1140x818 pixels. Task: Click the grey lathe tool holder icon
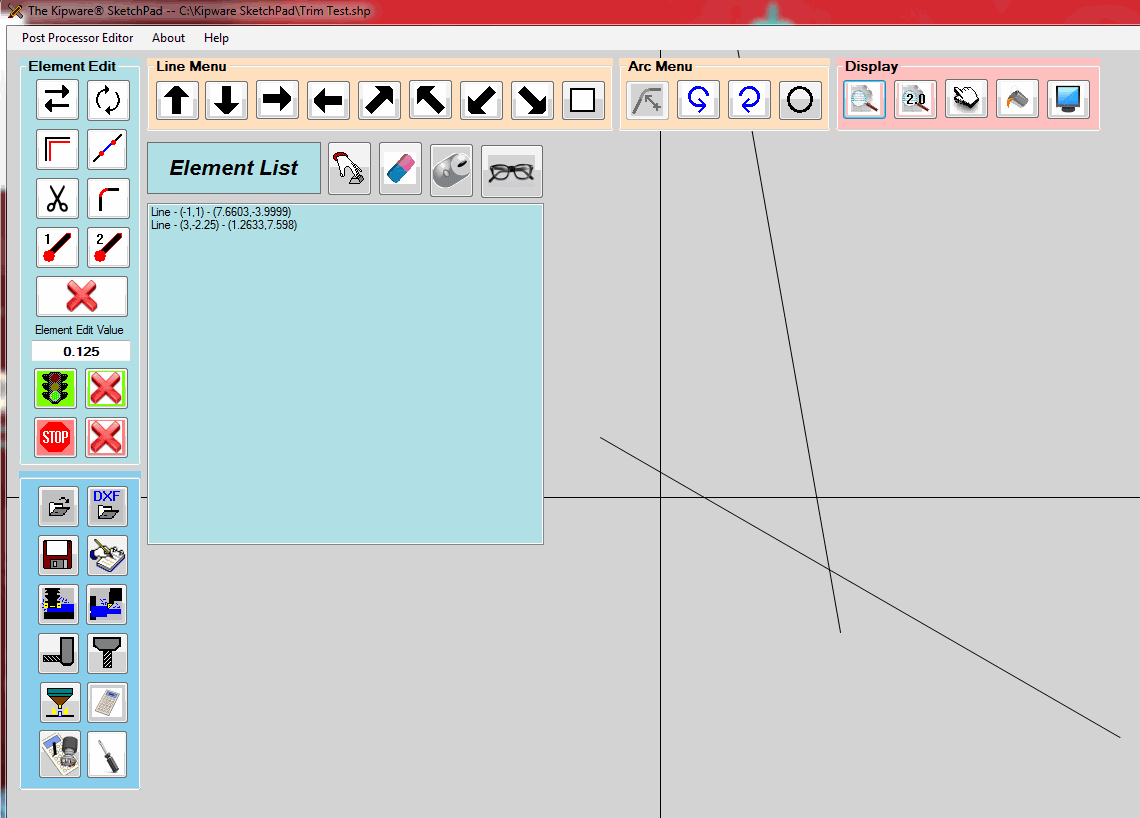58,653
